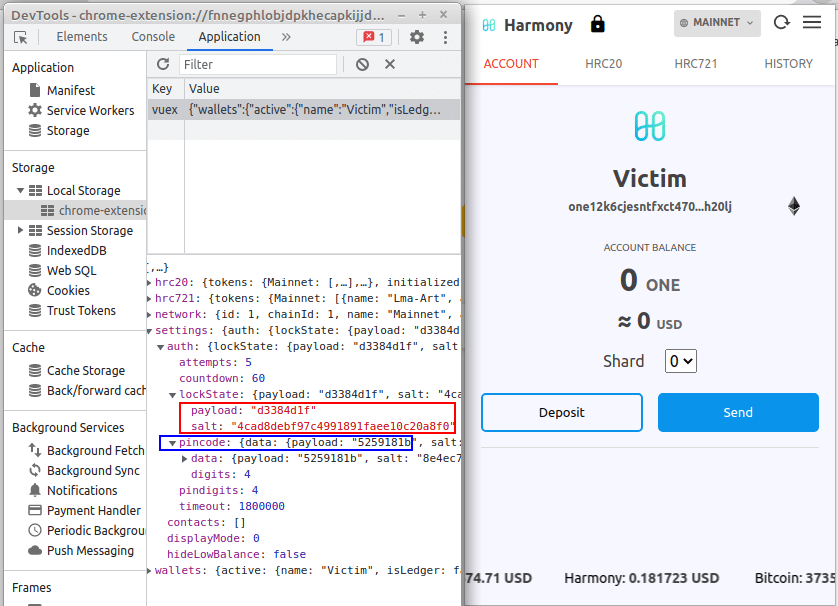Expand the wallets object
838x606 pixels.
[150, 571]
